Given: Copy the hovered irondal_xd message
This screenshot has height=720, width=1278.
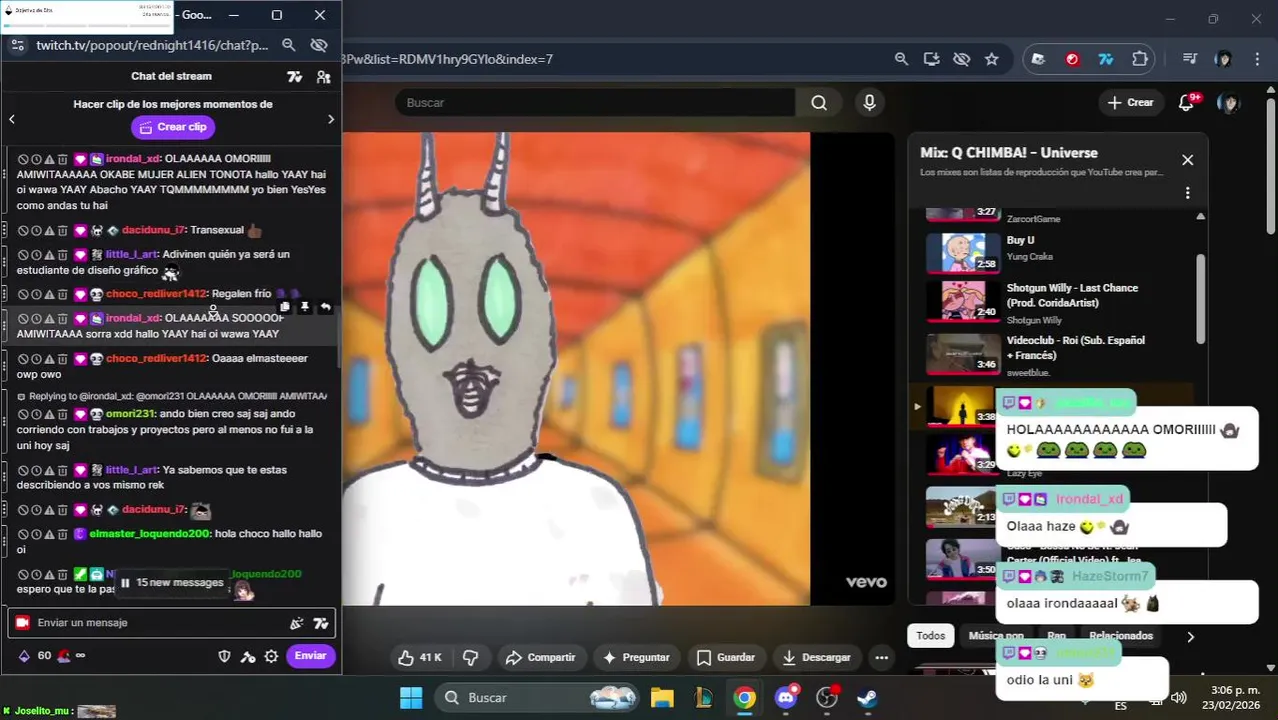Looking at the screenshot, I should point(285,308).
